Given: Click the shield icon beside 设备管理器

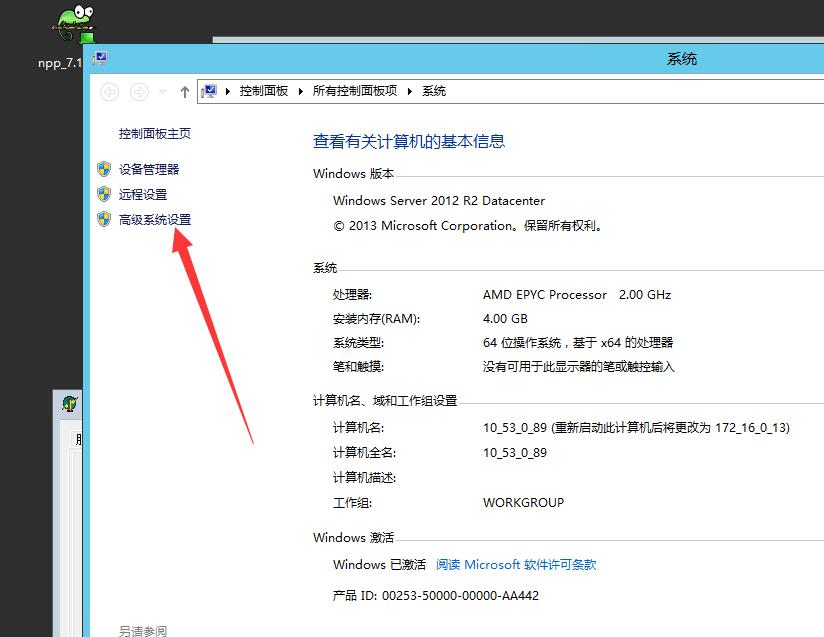Looking at the screenshot, I should tap(104, 169).
